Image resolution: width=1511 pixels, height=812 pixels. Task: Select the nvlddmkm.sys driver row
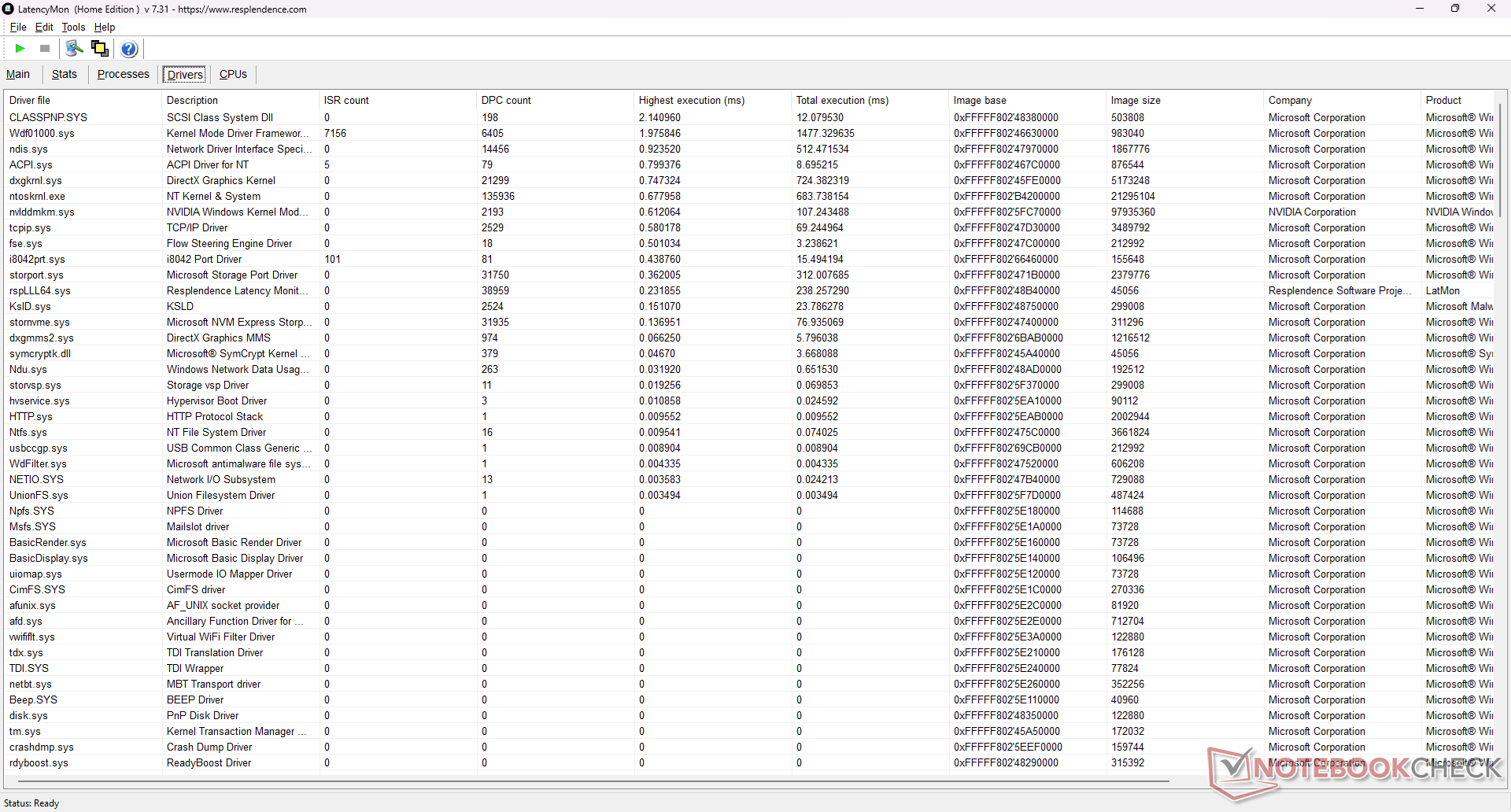tap(42, 212)
